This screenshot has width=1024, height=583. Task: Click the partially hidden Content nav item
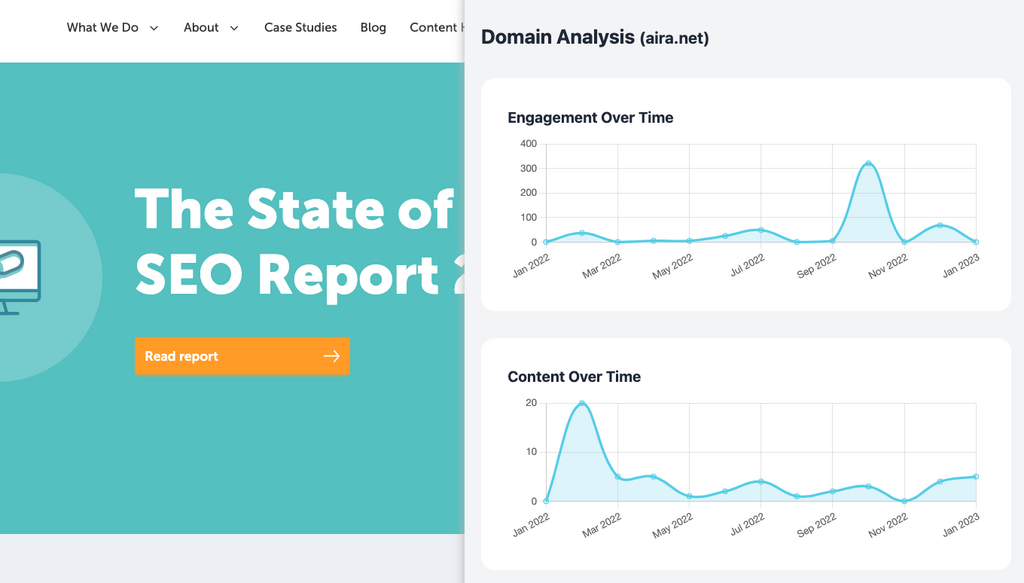click(436, 28)
